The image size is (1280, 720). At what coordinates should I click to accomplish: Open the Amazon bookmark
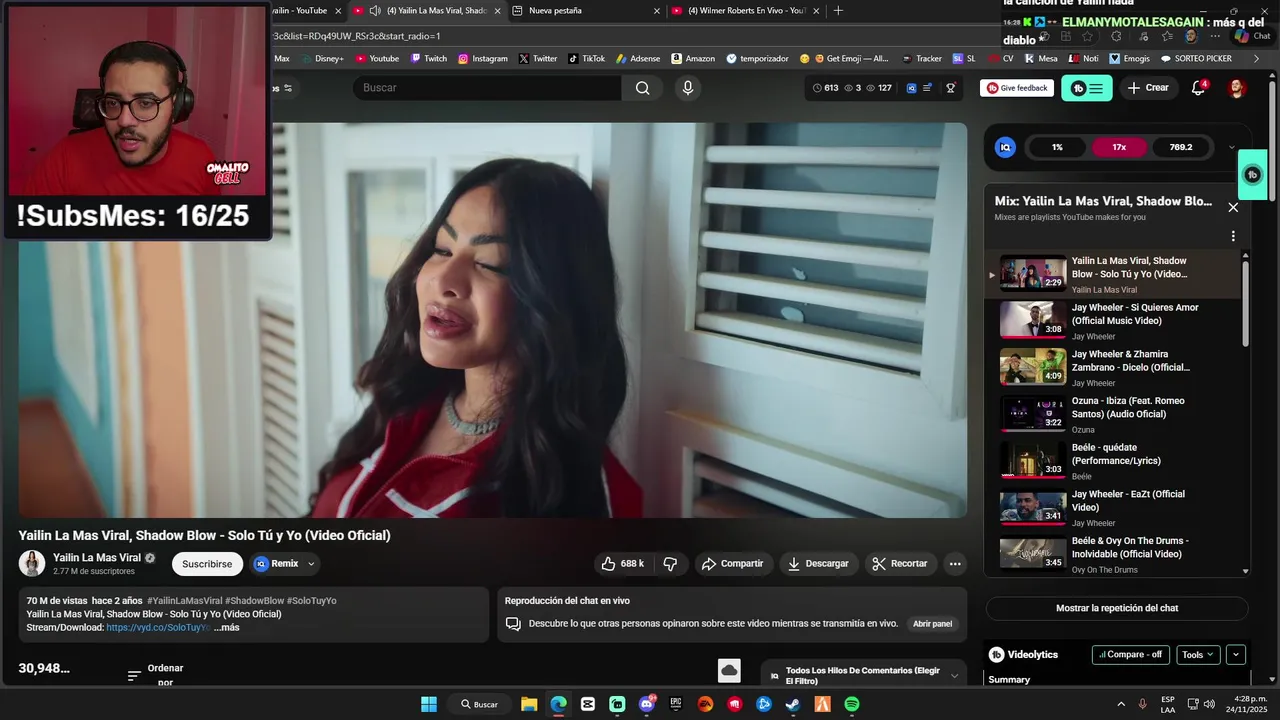pyautogui.click(x=693, y=59)
